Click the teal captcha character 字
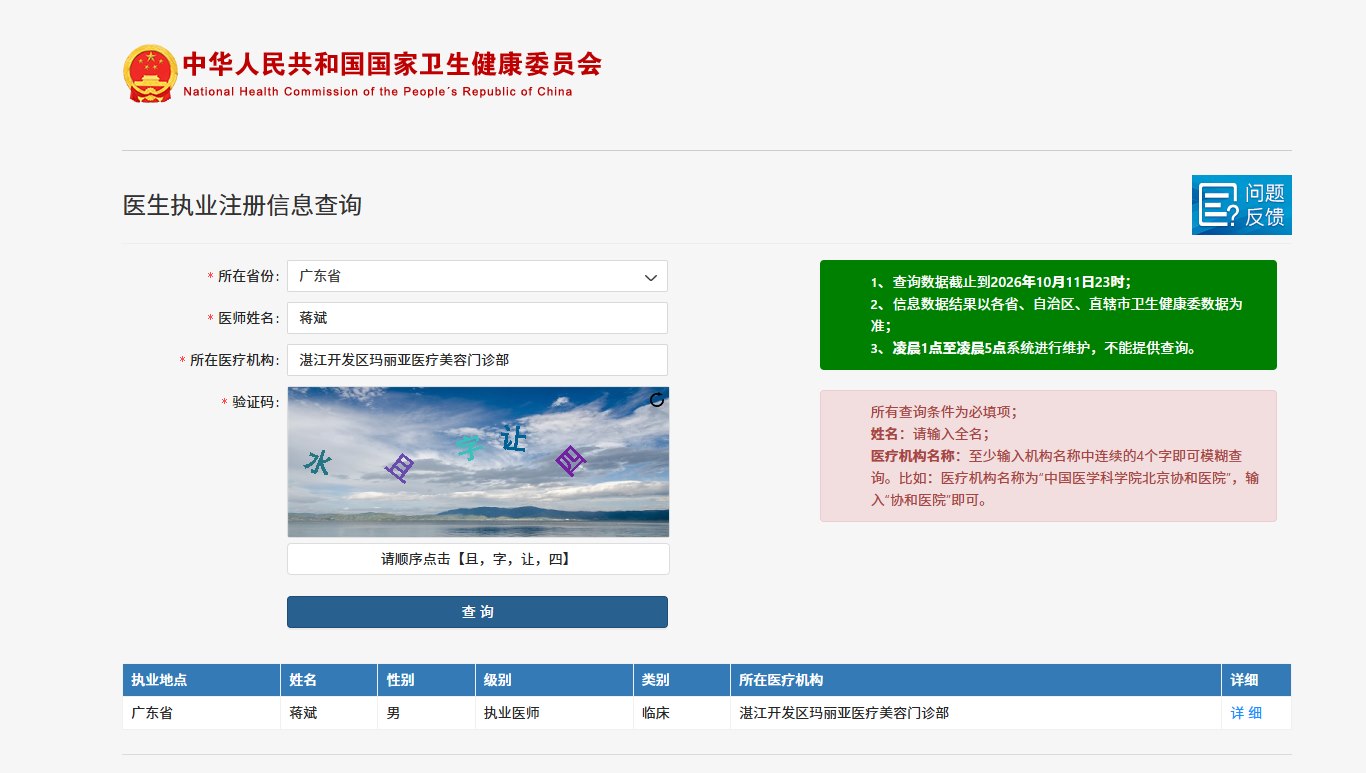The height and width of the screenshot is (773, 1366). [x=468, y=447]
